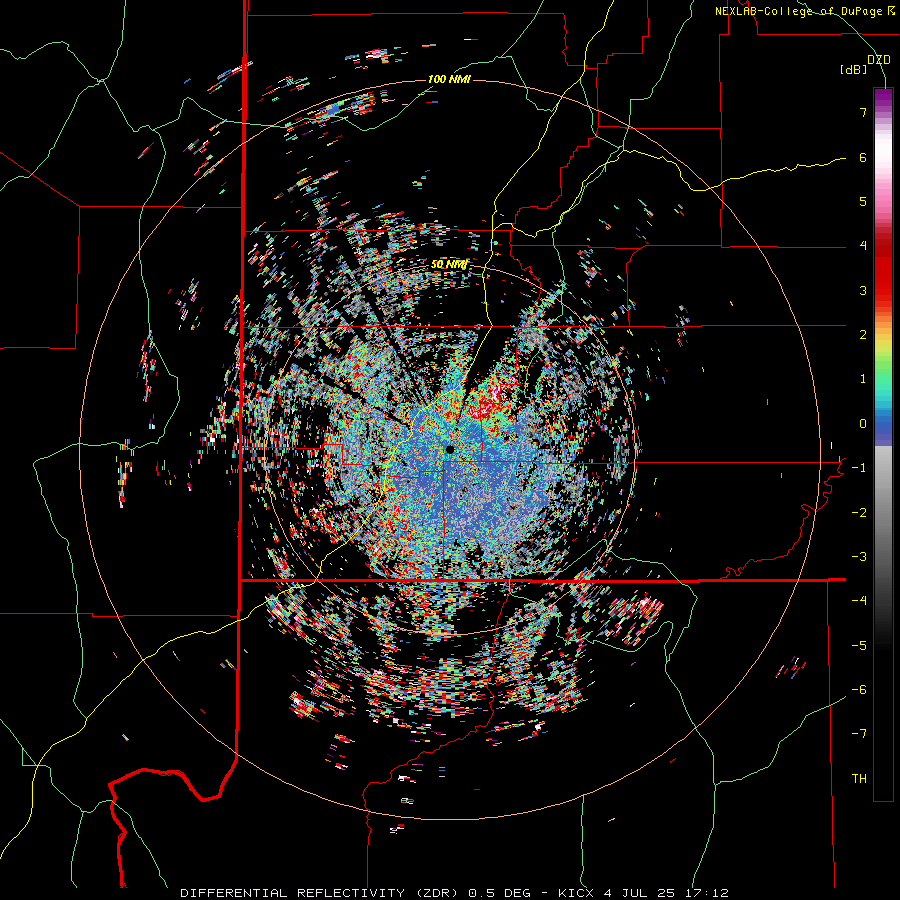Click the -1 dB color scale label
Image resolution: width=900 pixels, height=900 pixels.
point(859,468)
